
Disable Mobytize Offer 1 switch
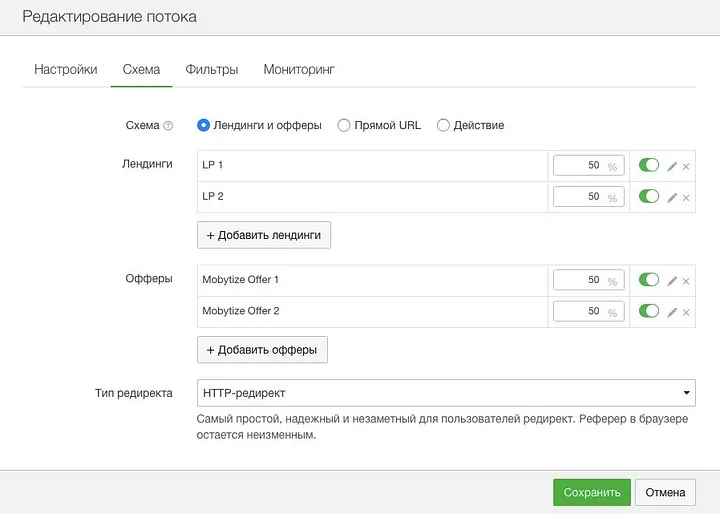click(649, 279)
